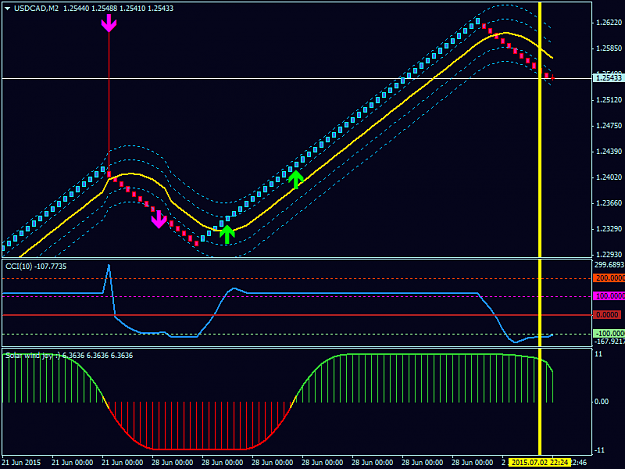Click the 1.26220 price axis value
The width and height of the screenshot is (625, 469).
point(609,23)
